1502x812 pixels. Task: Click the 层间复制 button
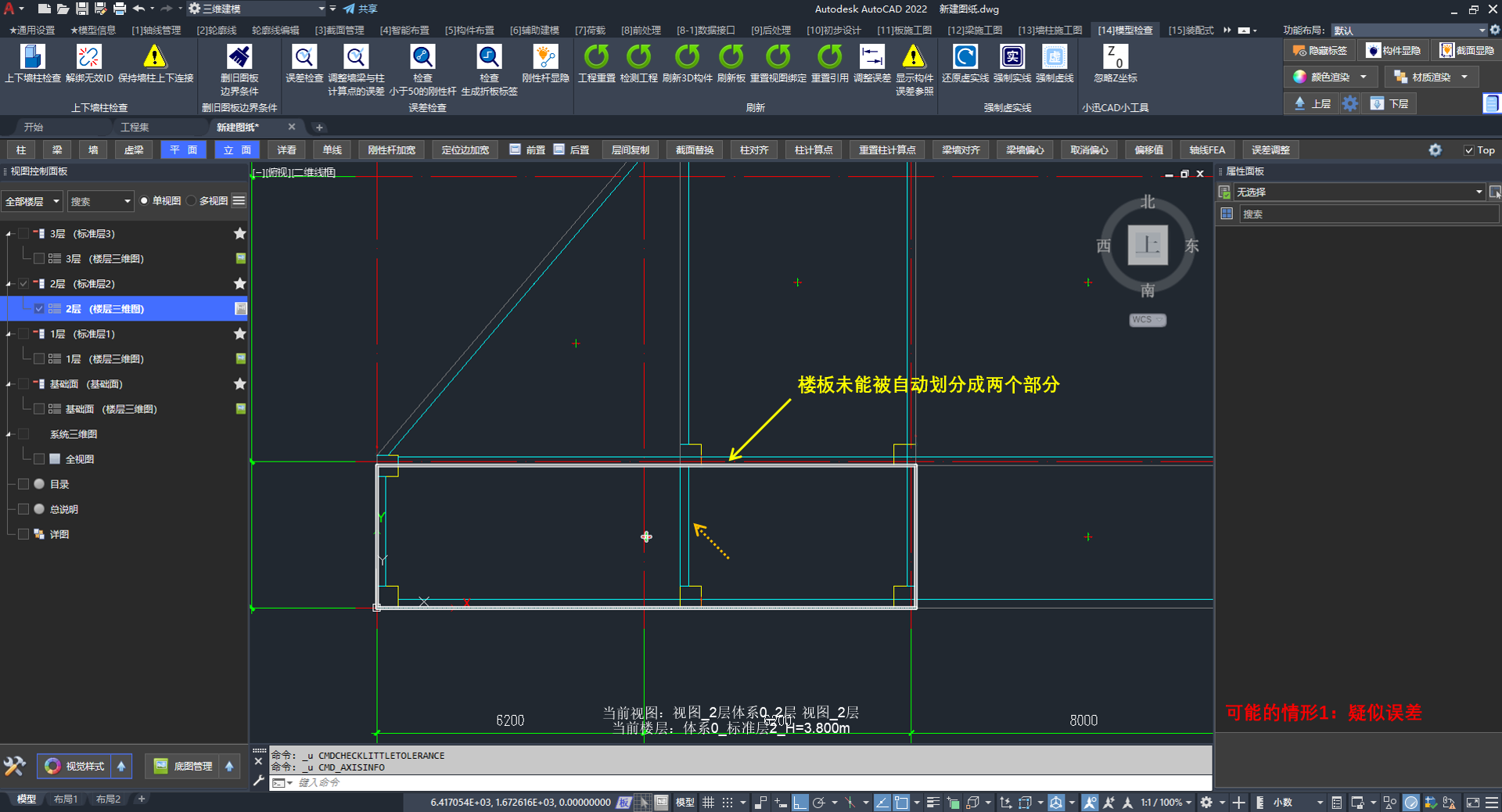(630, 150)
